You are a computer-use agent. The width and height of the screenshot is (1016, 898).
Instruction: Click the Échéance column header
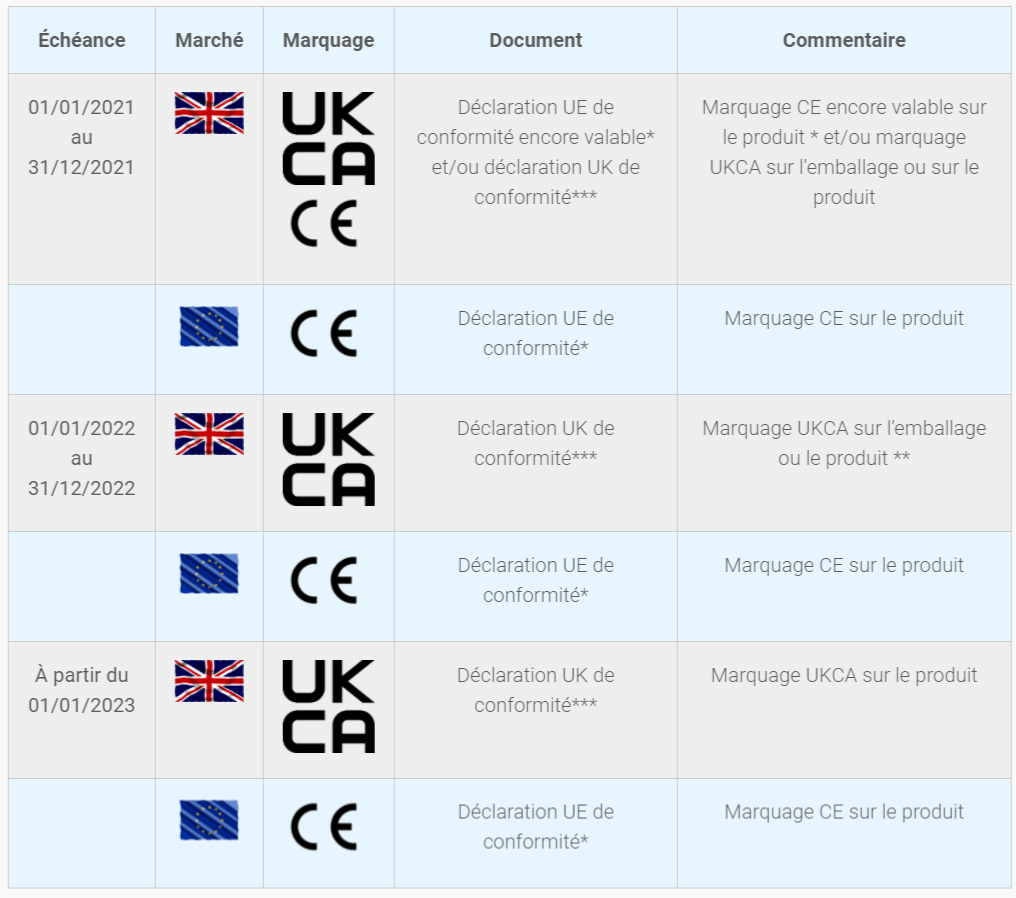(82, 40)
